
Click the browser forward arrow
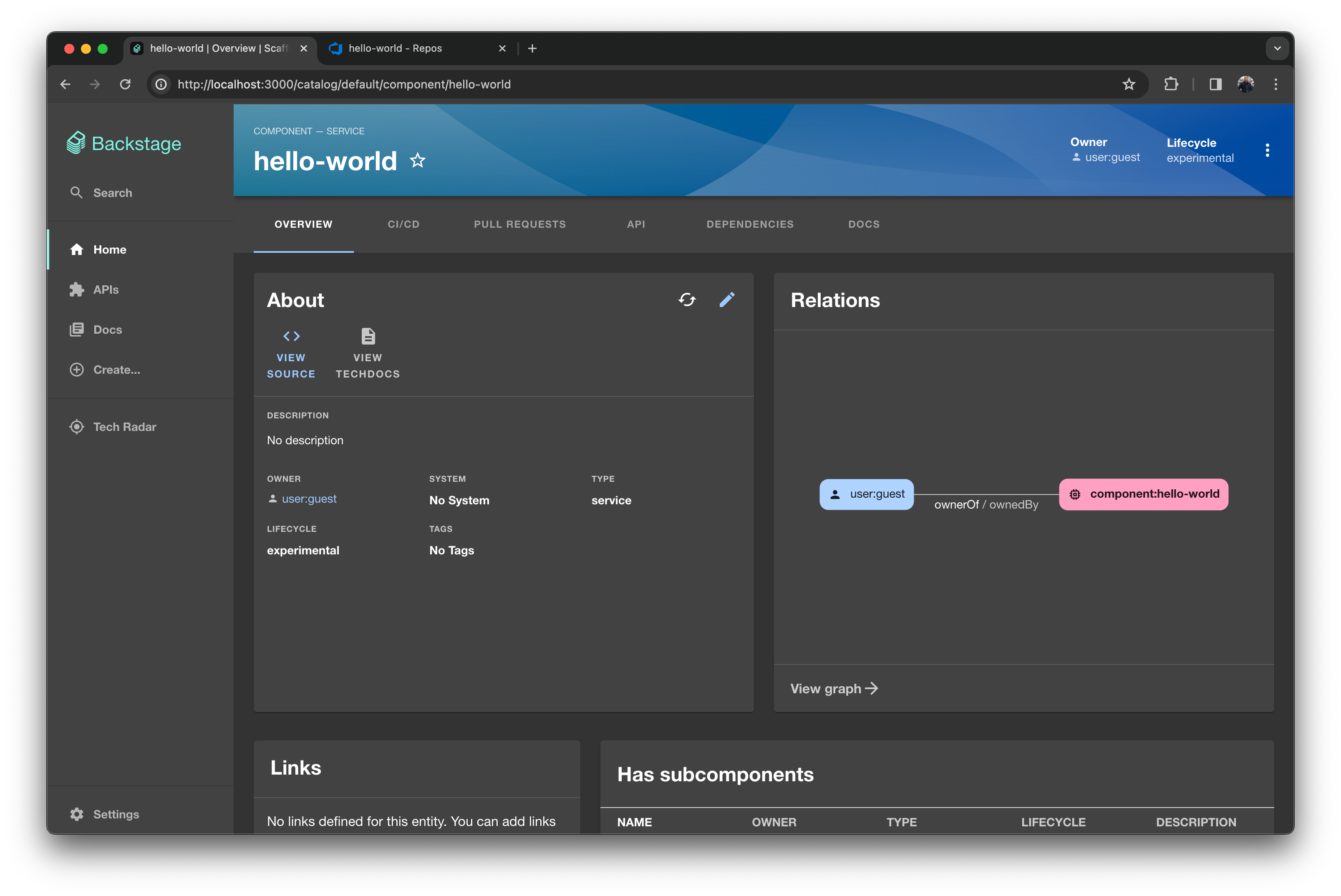95,85
